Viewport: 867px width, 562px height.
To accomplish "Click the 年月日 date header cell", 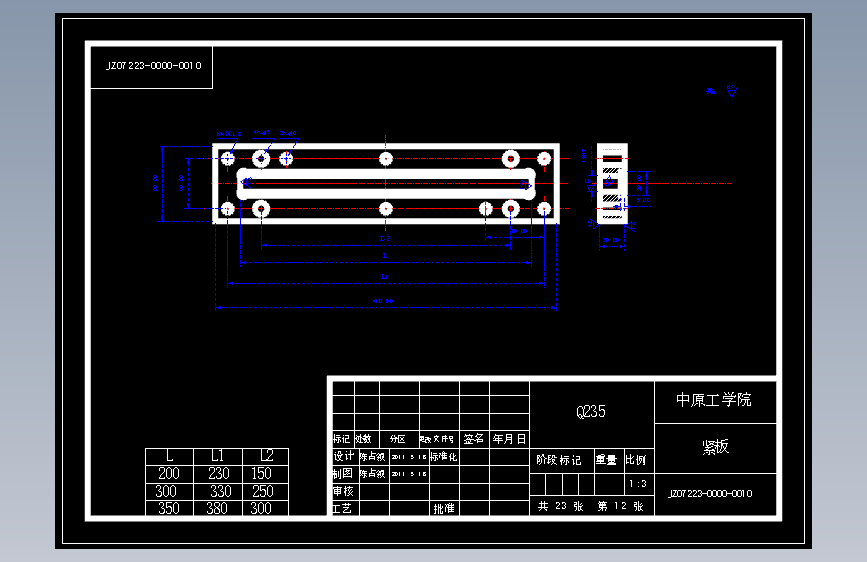I will click(x=509, y=439).
